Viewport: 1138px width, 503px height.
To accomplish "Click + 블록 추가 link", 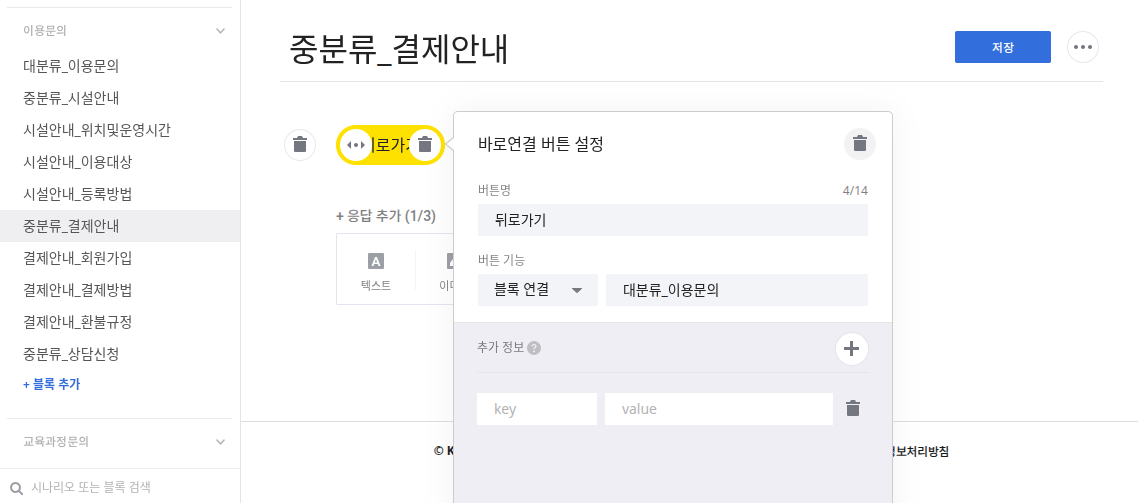I will point(51,384).
